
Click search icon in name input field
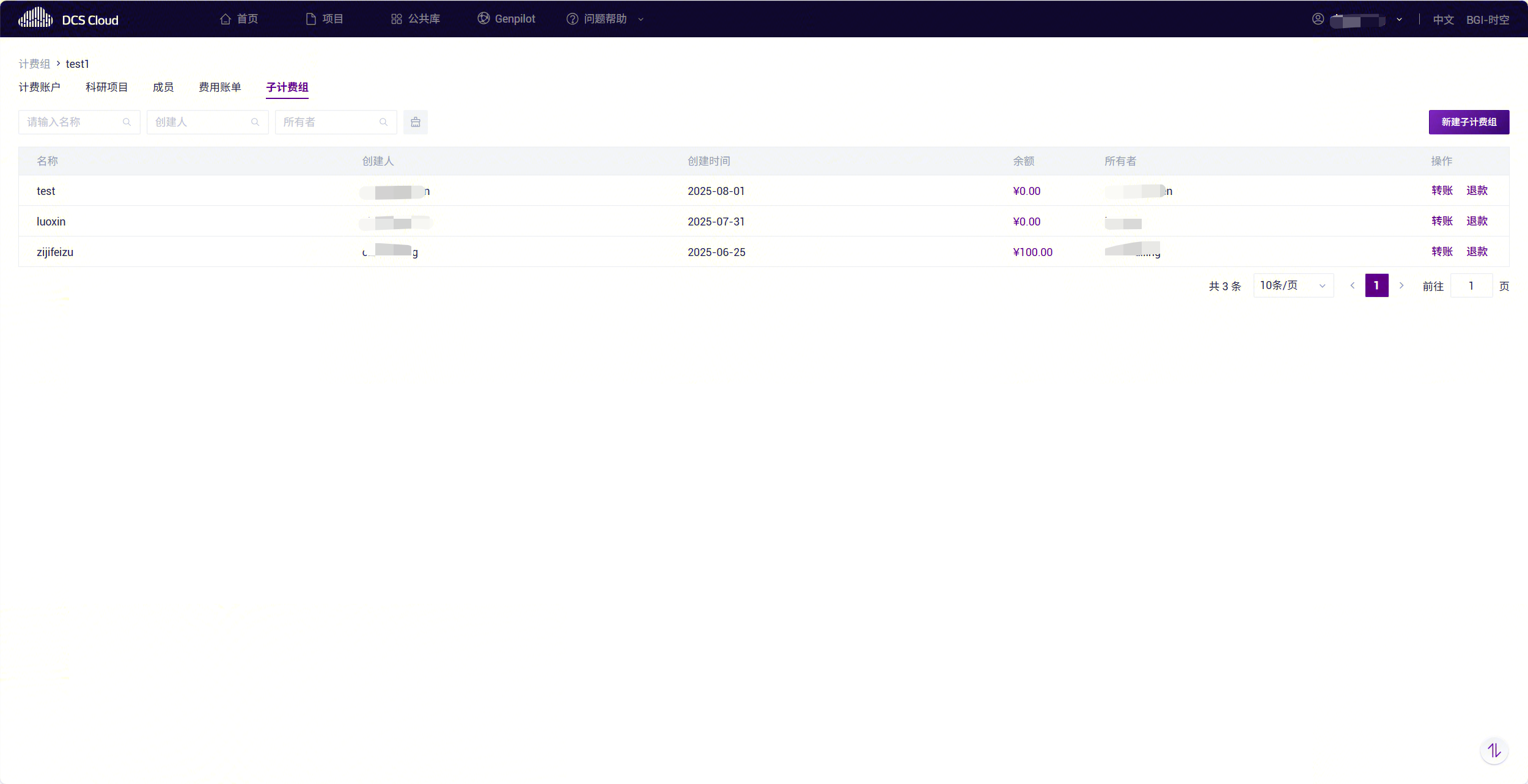coord(127,122)
